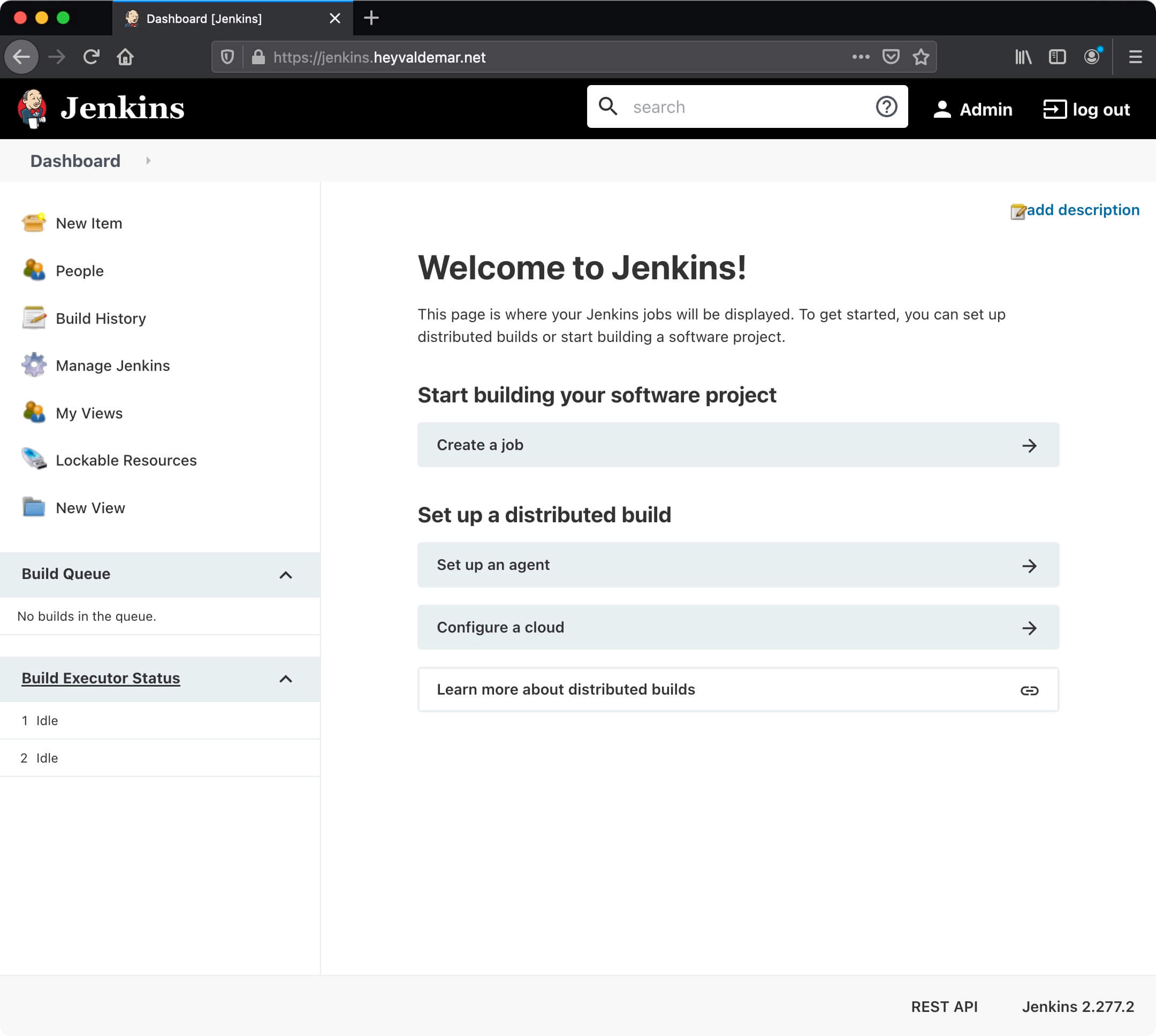The width and height of the screenshot is (1156, 1036).
Task: Click the New Item icon in sidebar
Action: (34, 223)
